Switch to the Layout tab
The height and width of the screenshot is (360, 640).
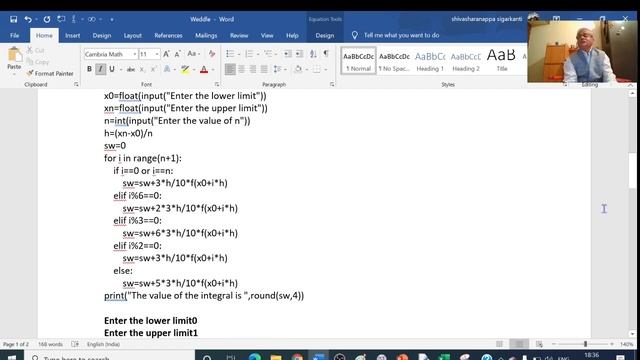point(132,36)
